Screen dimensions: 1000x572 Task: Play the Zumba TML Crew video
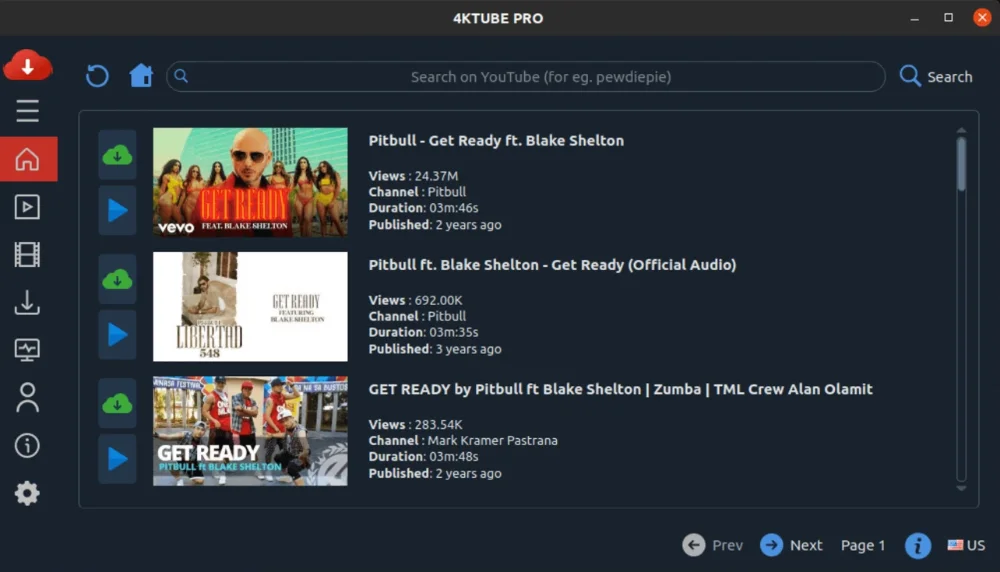117,459
